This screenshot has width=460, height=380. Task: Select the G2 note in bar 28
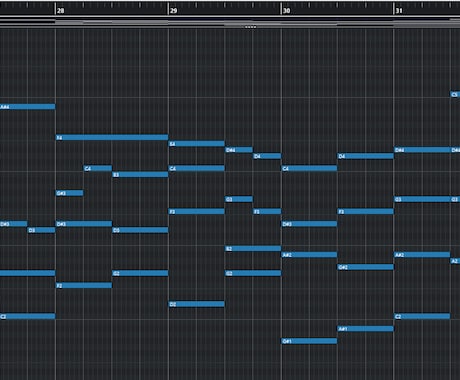point(140,273)
